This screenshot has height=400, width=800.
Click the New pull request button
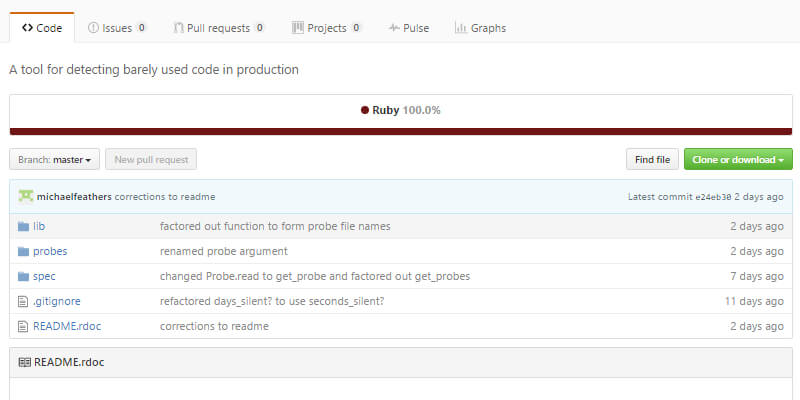click(x=151, y=159)
